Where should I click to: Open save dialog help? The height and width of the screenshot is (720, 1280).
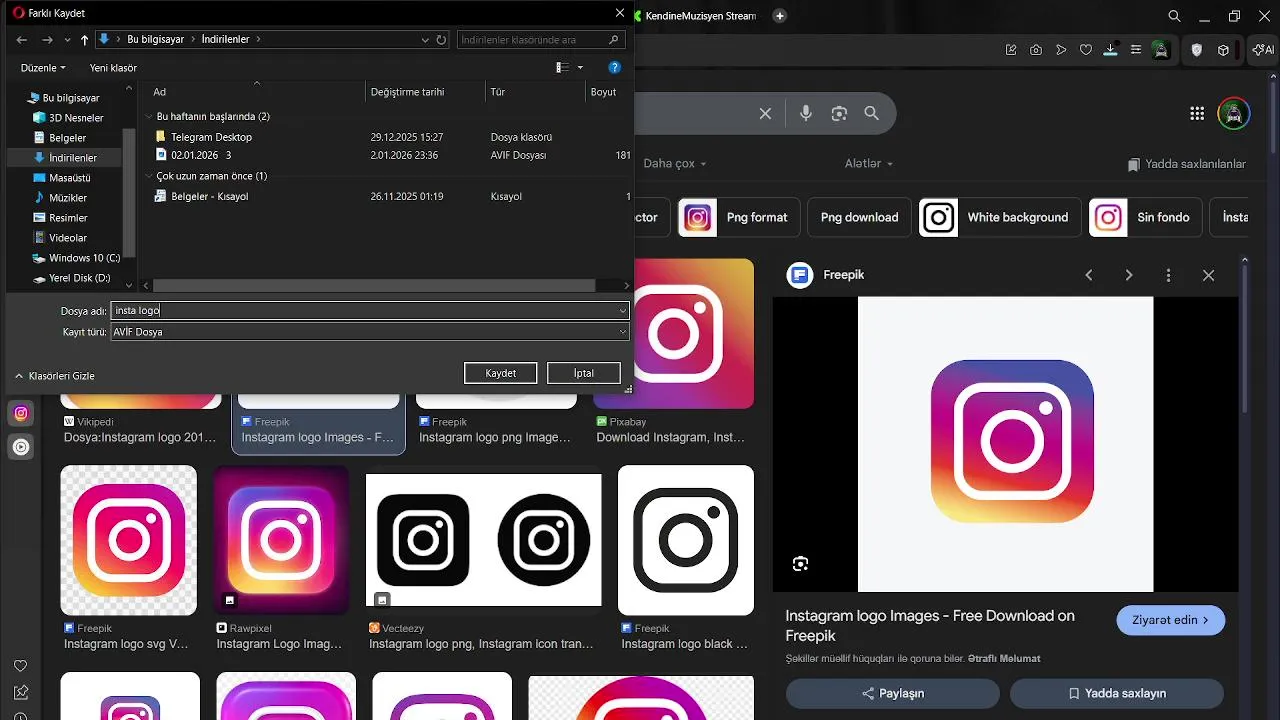(x=615, y=68)
